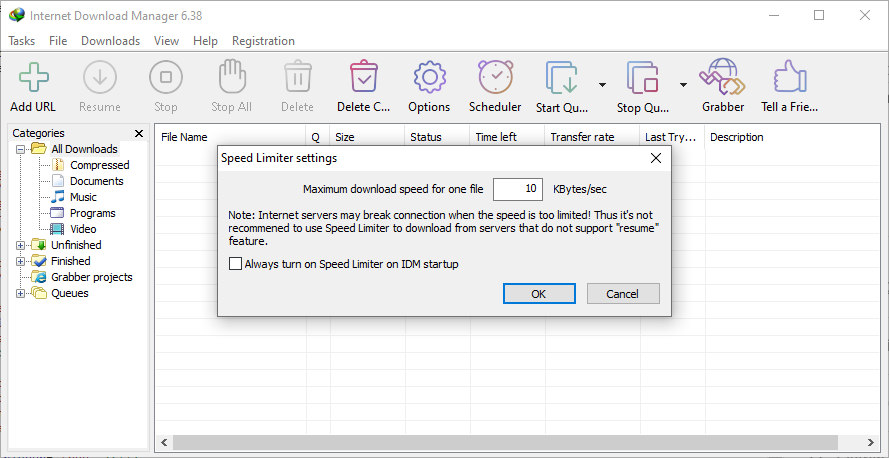The width and height of the screenshot is (889, 458).
Task: Click Cancel in Speed Limiter dialog
Action: point(623,294)
